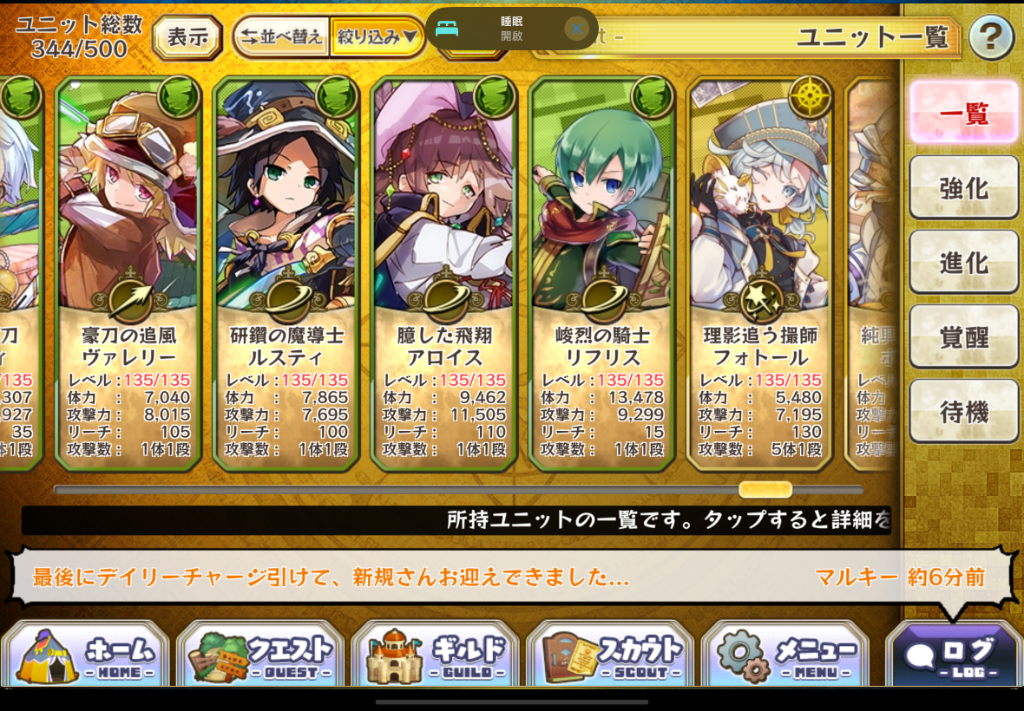Switch to the 強化 tab

(963, 188)
